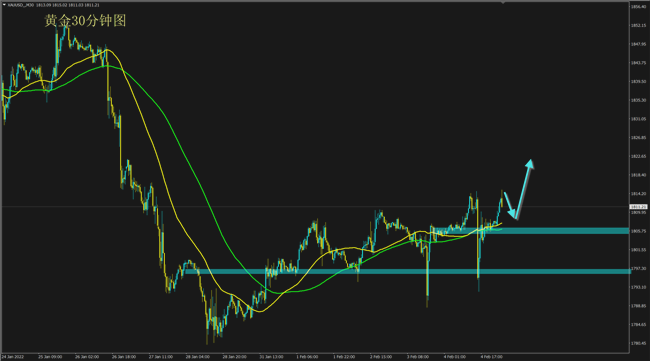650x361 pixels.
Task: Click the 1856.40 price label on axis
Action: [x=638, y=7]
